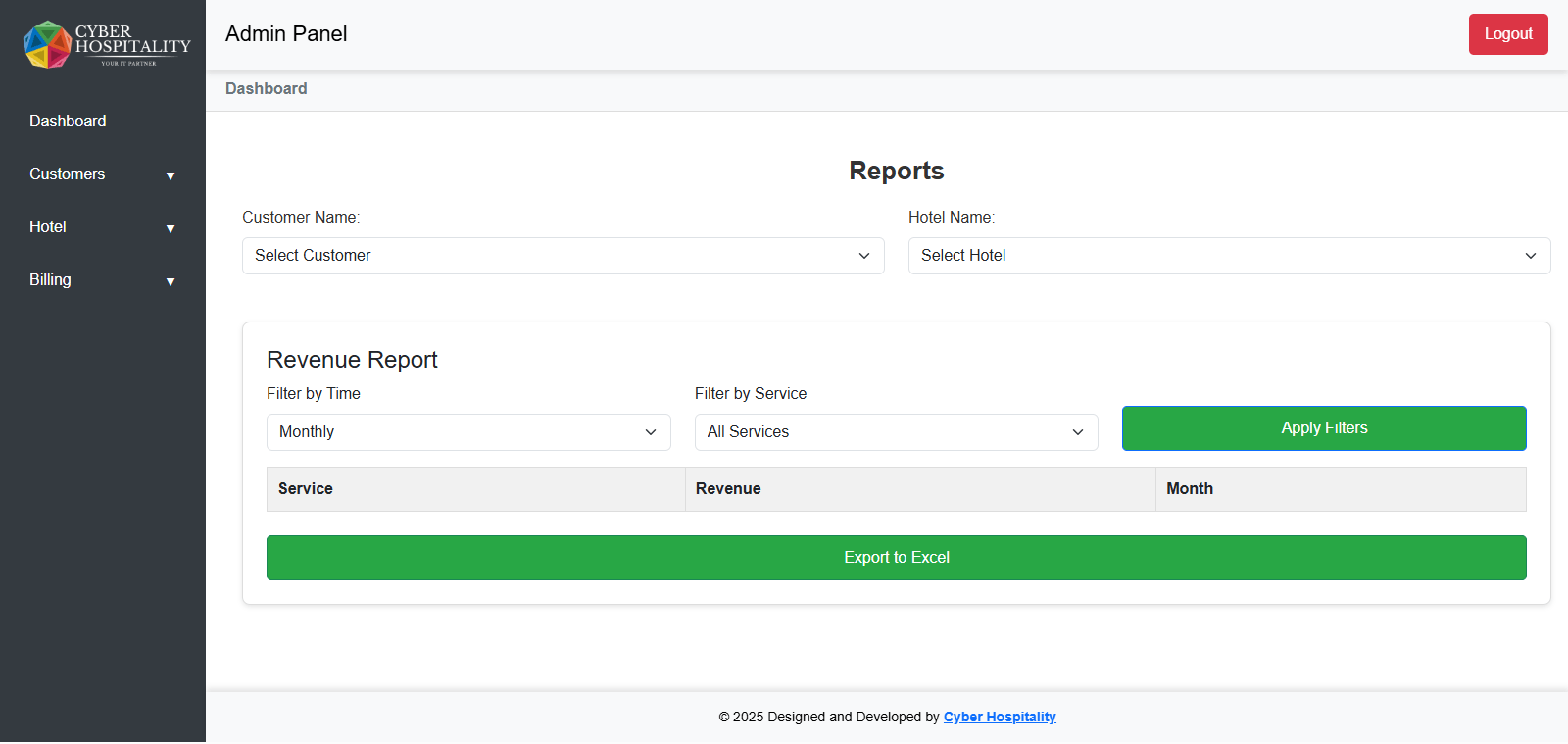Screen dimensions: 1568x744
Task: Expand the Customers submenu arrow
Action: coord(171,176)
